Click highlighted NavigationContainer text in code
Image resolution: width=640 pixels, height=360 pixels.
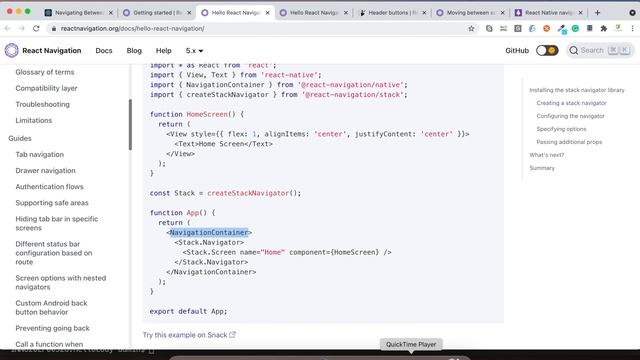coord(209,232)
